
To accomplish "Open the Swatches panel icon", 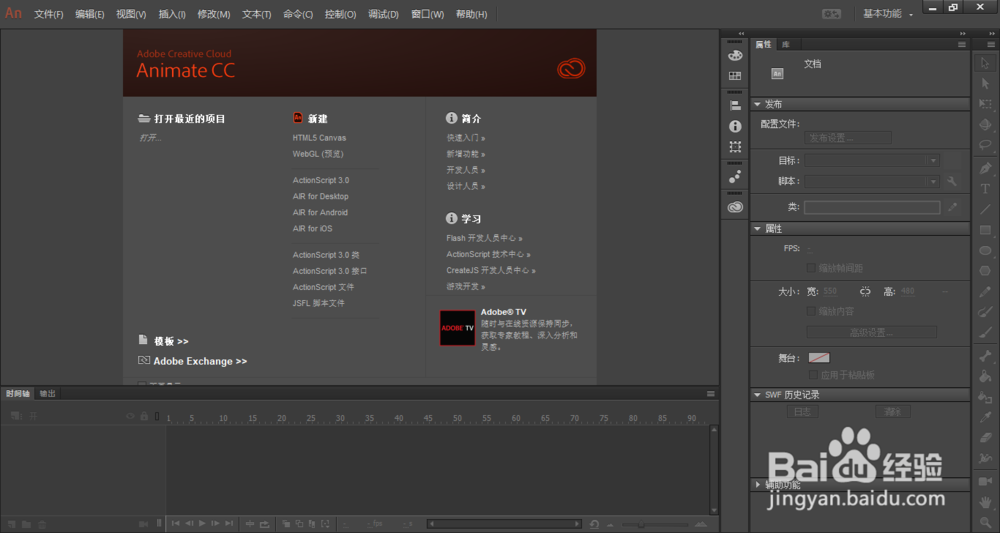I will point(735,76).
